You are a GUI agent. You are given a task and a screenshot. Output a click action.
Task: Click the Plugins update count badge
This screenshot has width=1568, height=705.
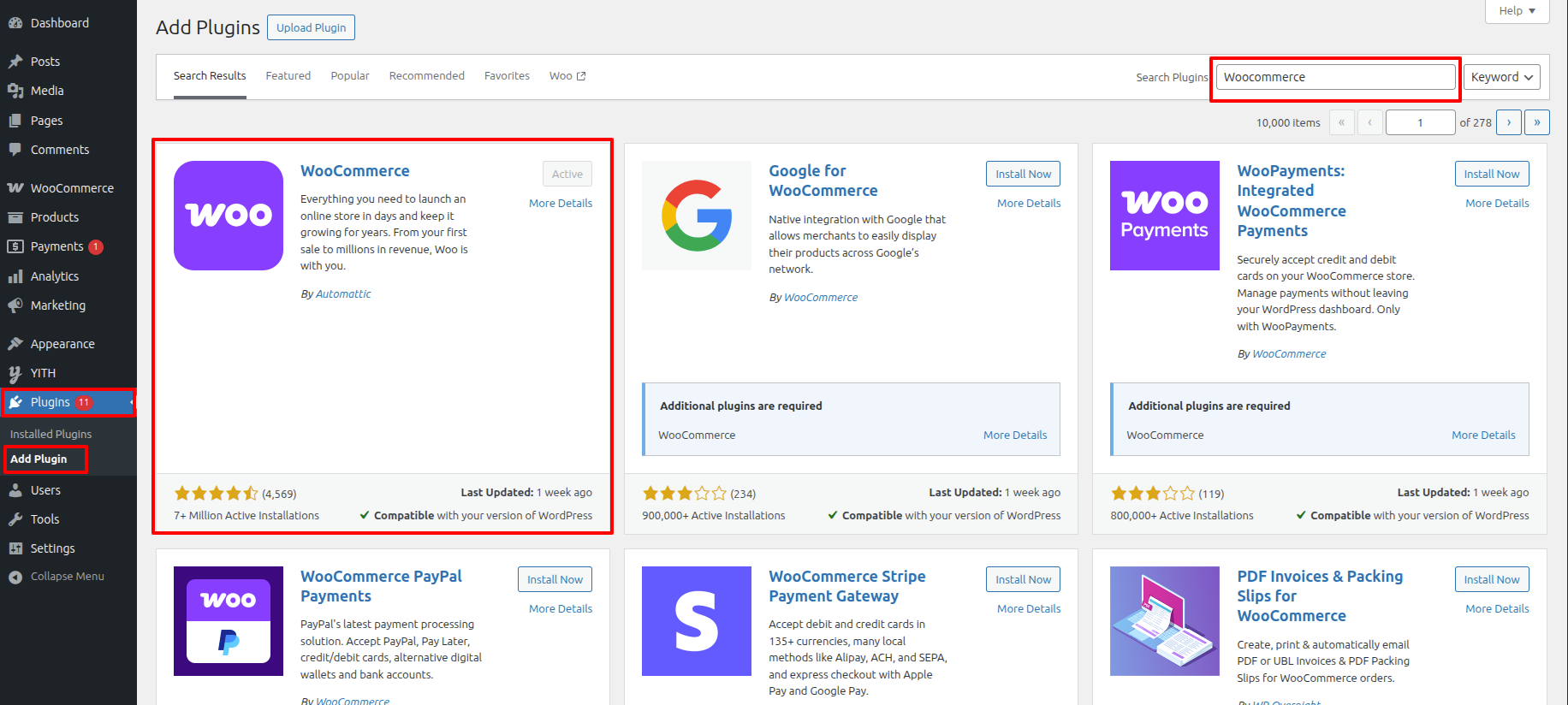tap(83, 402)
